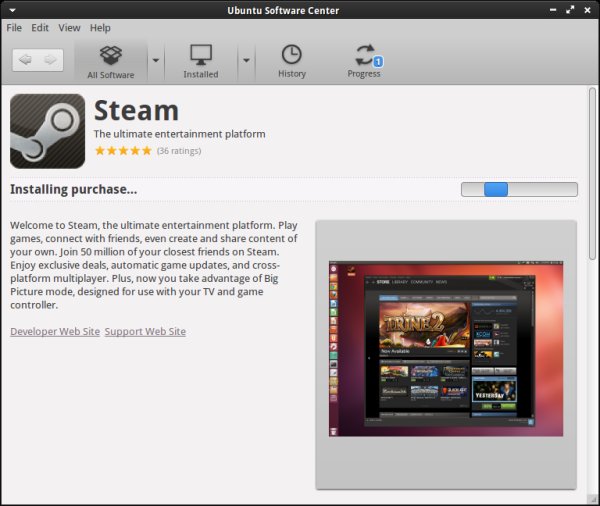Viewport: 600px width, 506px height.
Task: Close the Ubuntu Software Center window
Action: point(587,10)
